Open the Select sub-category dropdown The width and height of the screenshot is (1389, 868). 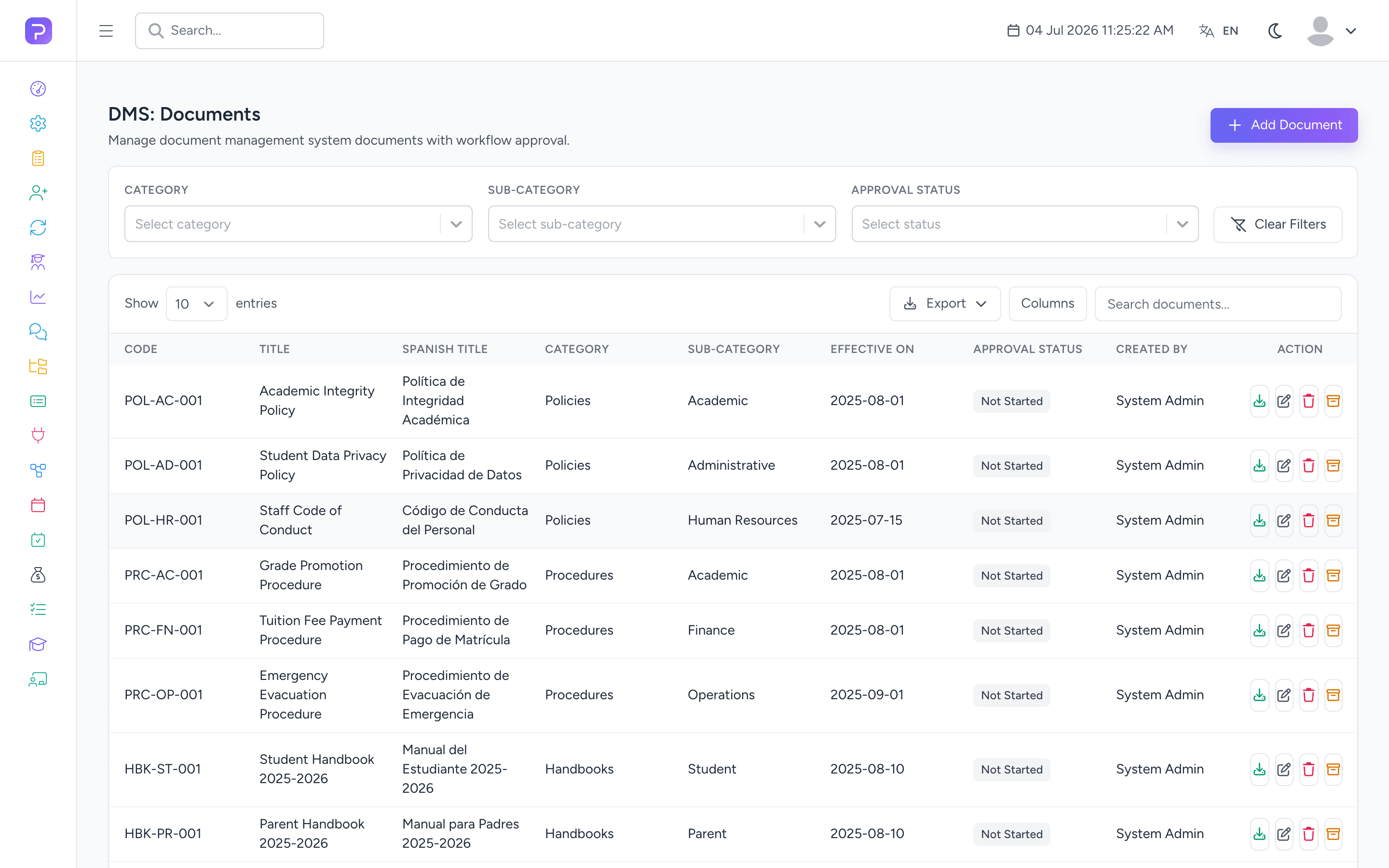point(661,224)
